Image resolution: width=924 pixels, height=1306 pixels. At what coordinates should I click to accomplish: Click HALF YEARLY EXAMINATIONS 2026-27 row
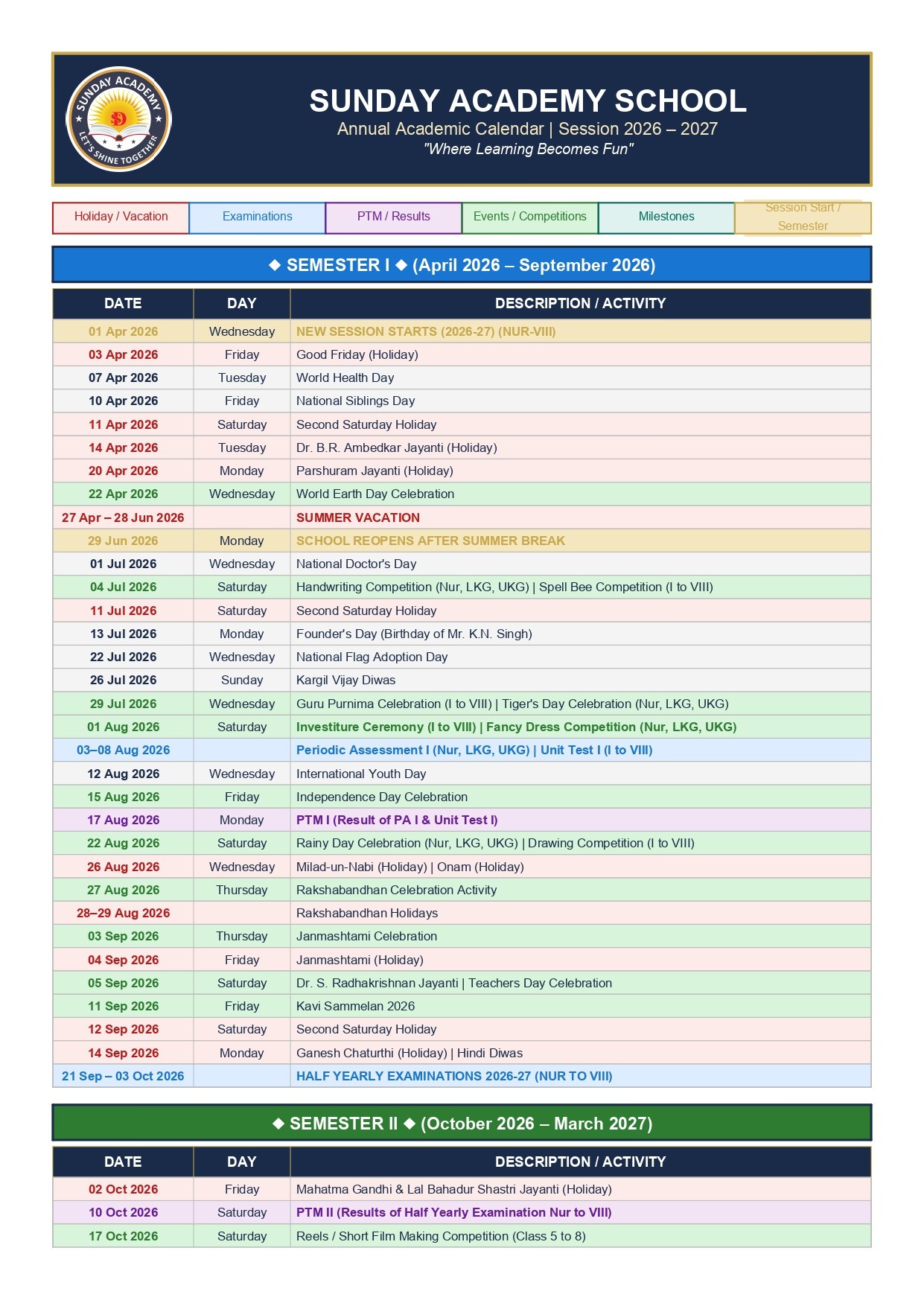tap(462, 1076)
